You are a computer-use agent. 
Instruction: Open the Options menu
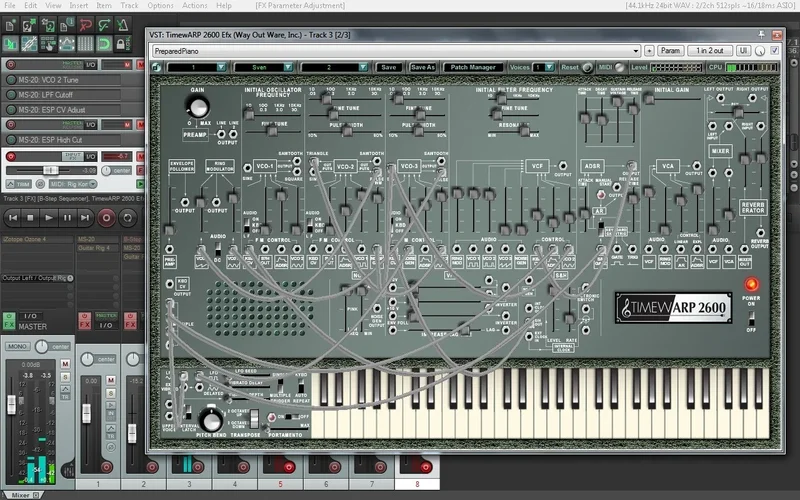tap(160, 6)
